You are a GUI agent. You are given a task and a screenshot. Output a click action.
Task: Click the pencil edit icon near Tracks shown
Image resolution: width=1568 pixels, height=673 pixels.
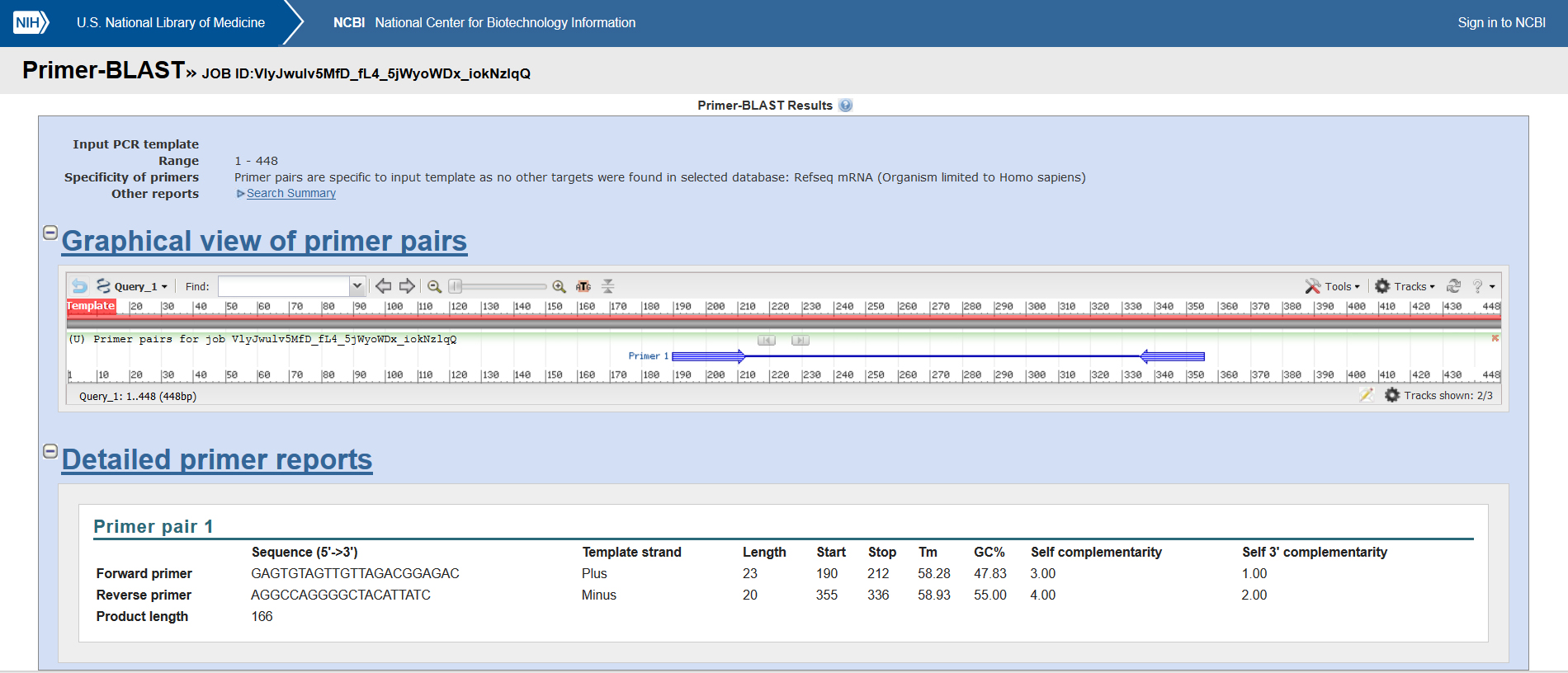click(x=1366, y=395)
